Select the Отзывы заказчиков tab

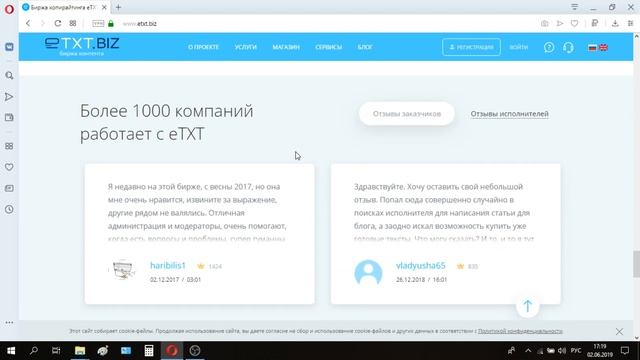(407, 114)
